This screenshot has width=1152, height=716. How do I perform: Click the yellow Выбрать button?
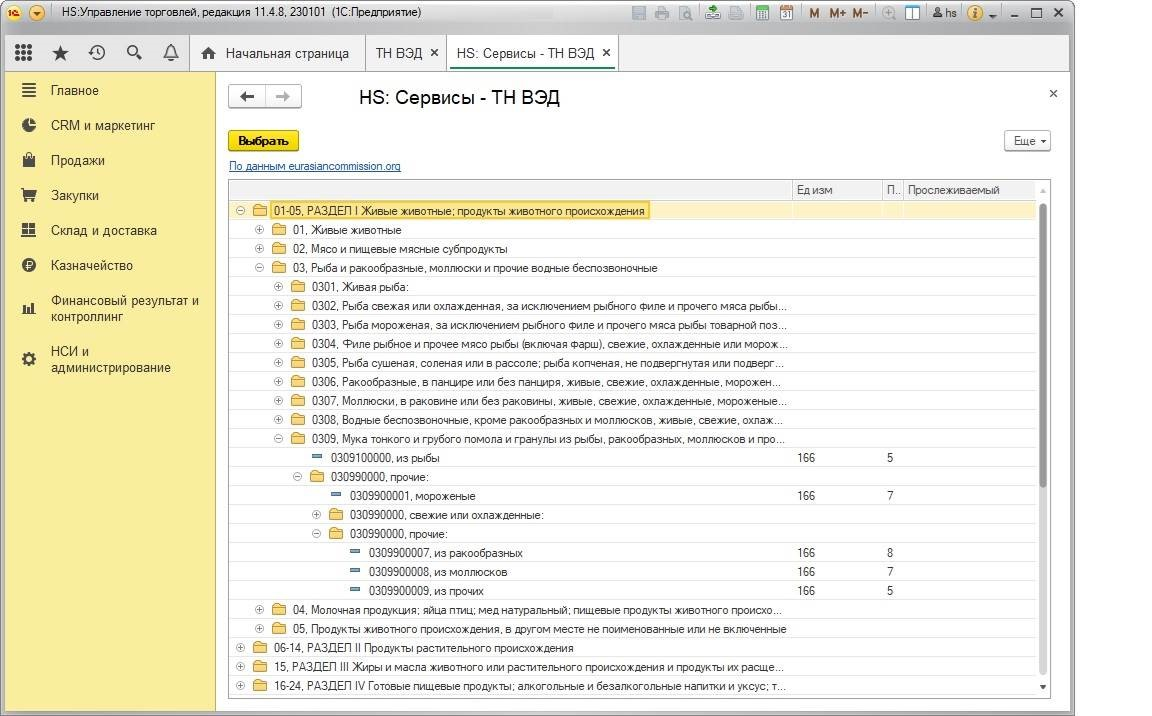[x=263, y=140]
